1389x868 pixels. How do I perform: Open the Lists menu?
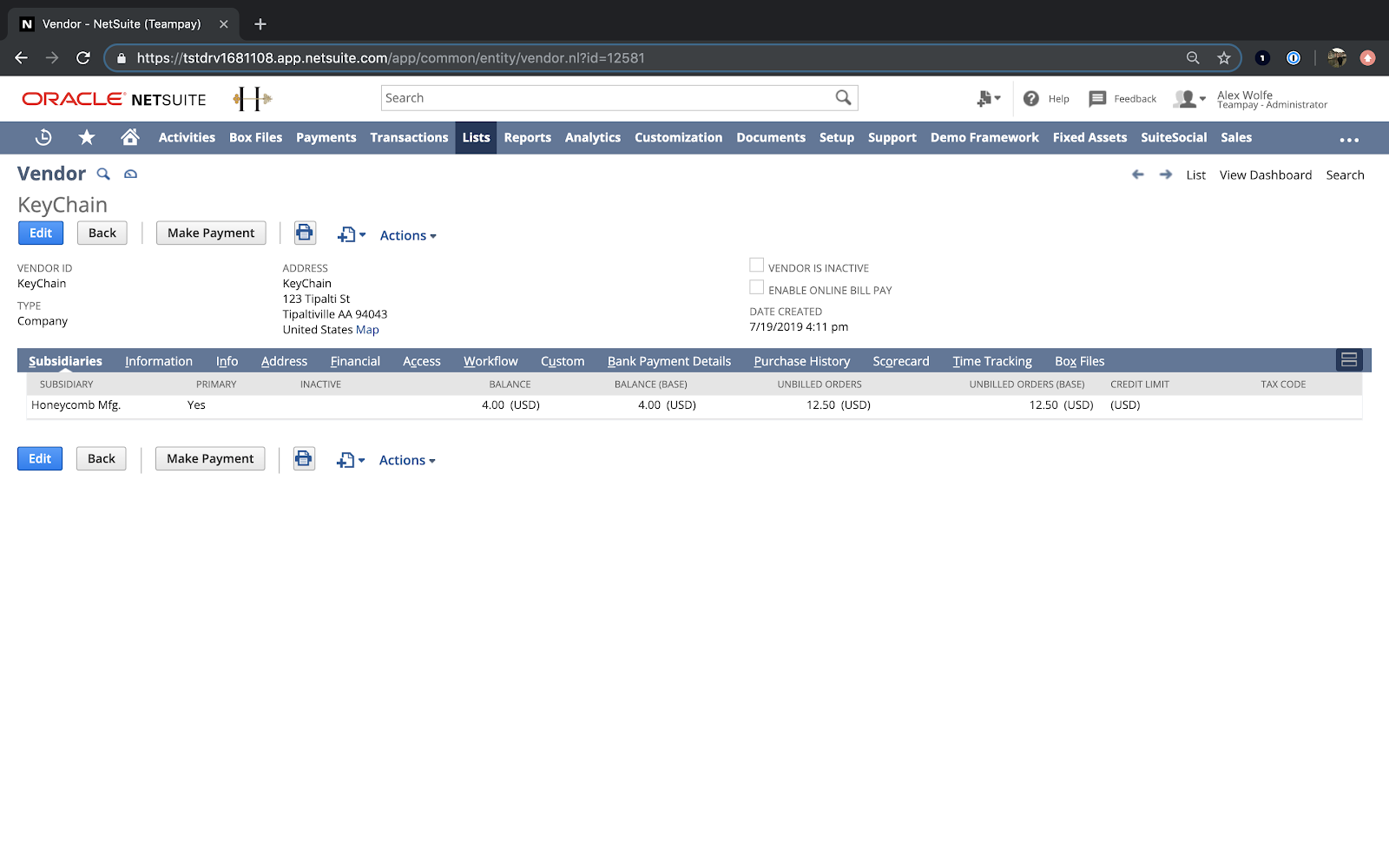[476, 137]
